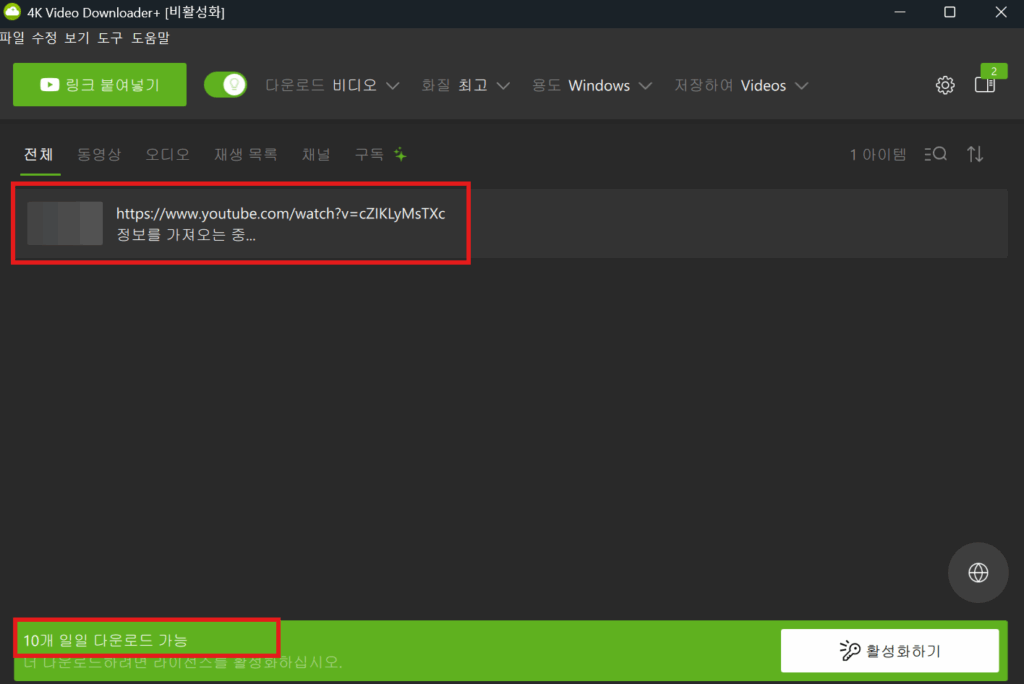Open settings with the gear icon
Image resolution: width=1024 pixels, height=684 pixels.
point(944,85)
